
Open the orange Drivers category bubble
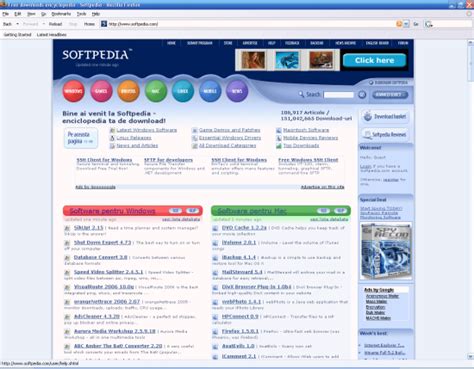(x=128, y=91)
